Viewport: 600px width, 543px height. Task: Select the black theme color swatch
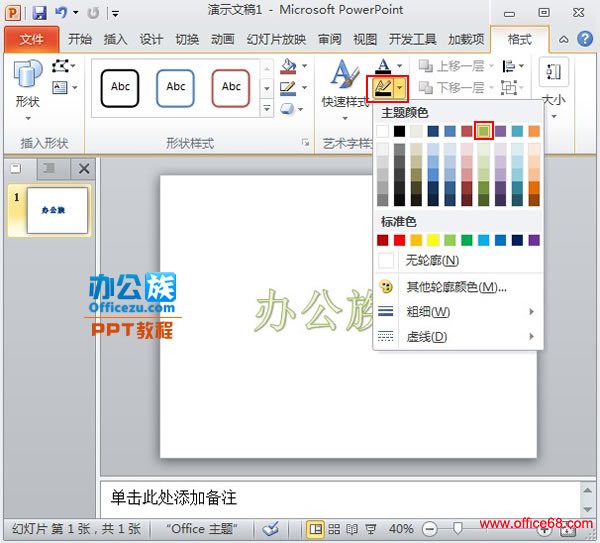tap(399, 131)
